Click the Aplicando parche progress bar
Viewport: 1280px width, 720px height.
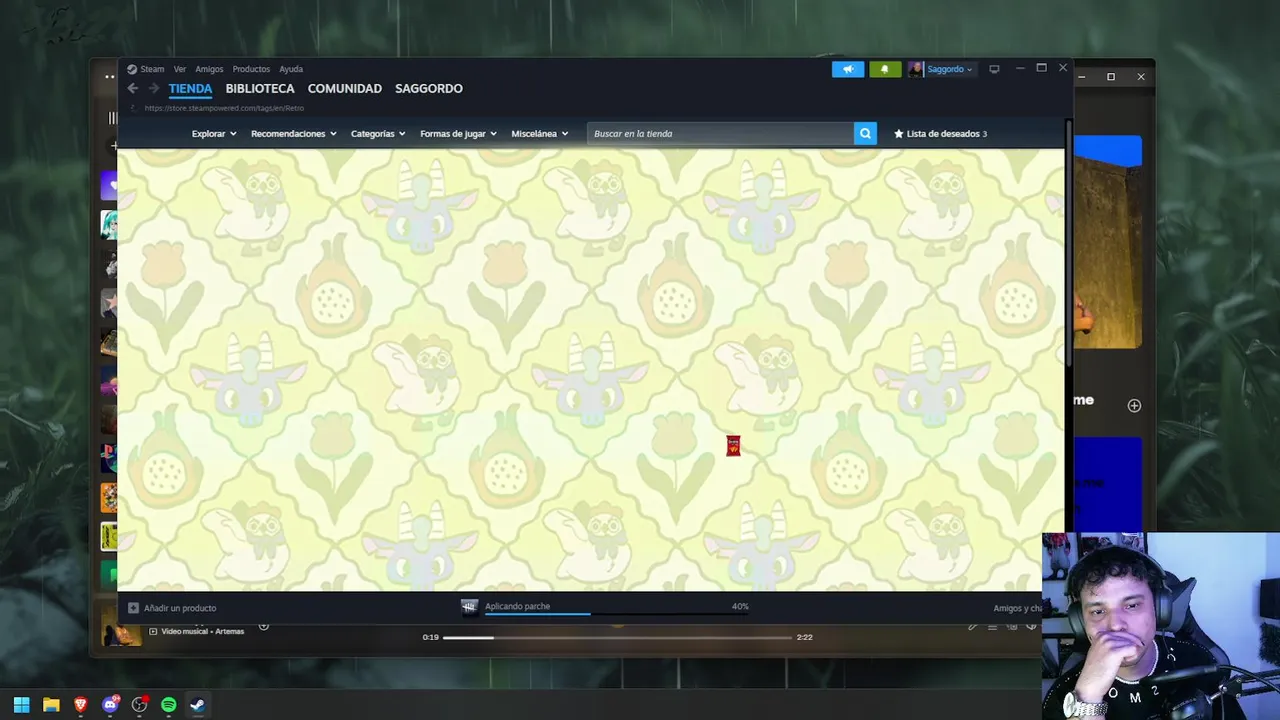[x=617, y=613]
